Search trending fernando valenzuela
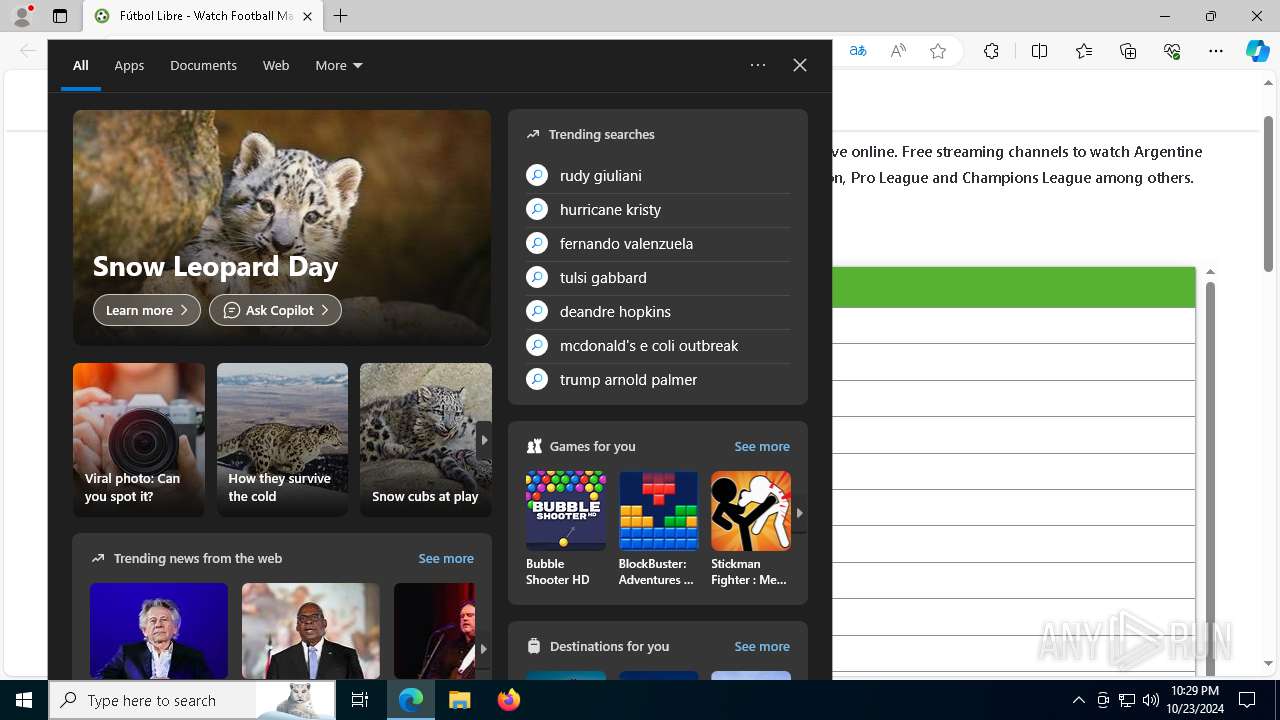The height and width of the screenshot is (720, 1280). [658, 243]
